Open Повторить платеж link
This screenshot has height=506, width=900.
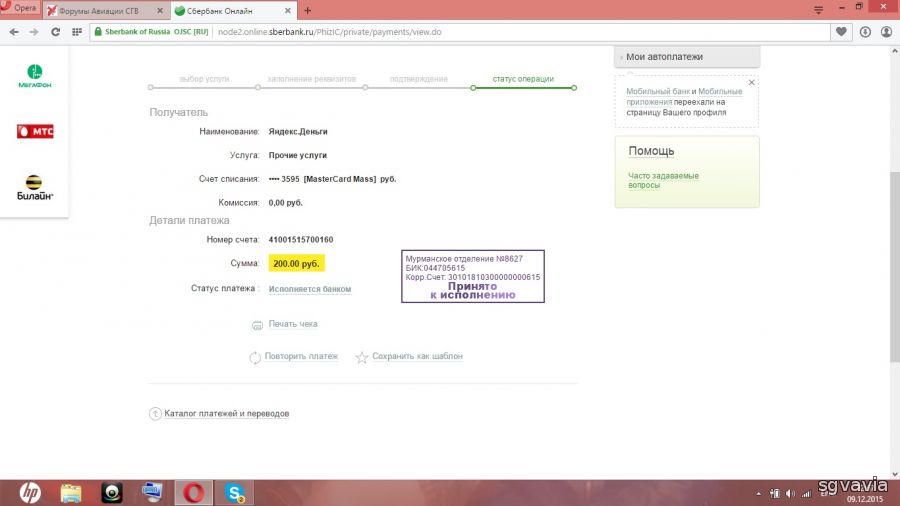[x=301, y=356]
